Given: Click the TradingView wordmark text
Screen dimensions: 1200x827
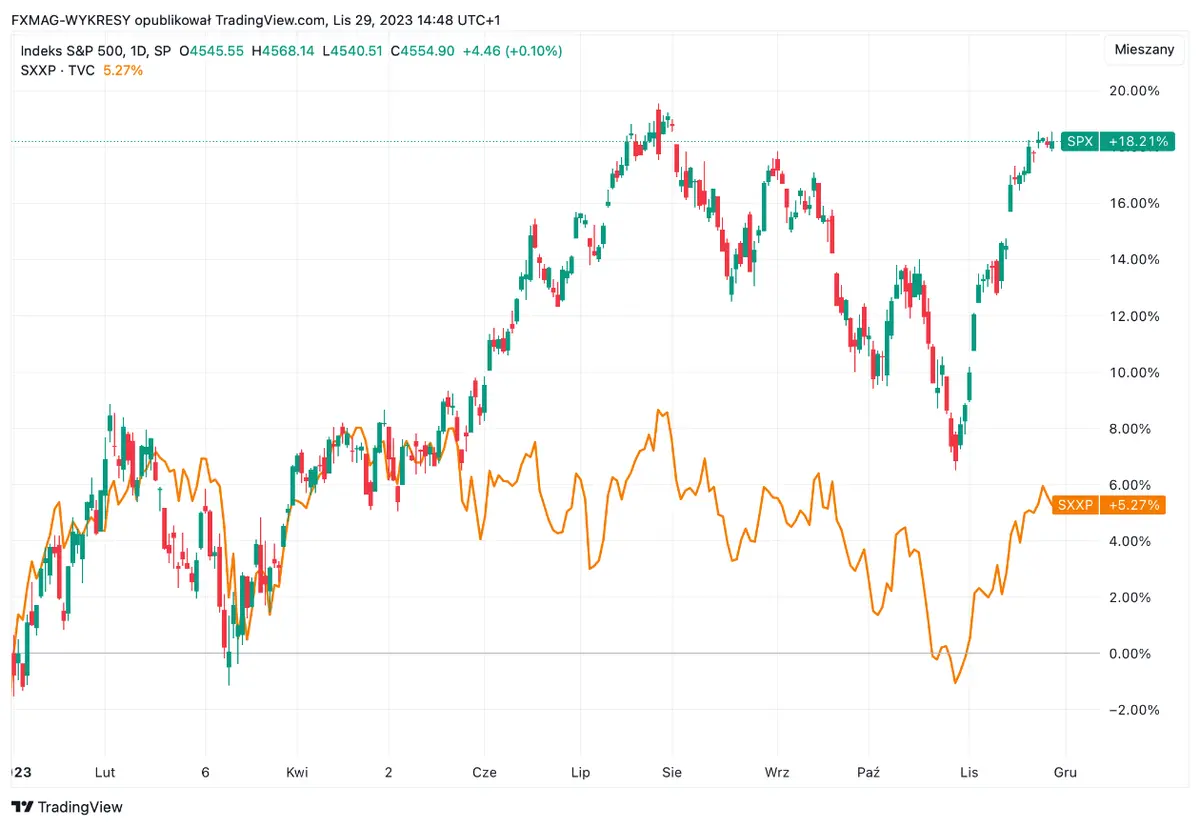Looking at the screenshot, I should 81,807.
